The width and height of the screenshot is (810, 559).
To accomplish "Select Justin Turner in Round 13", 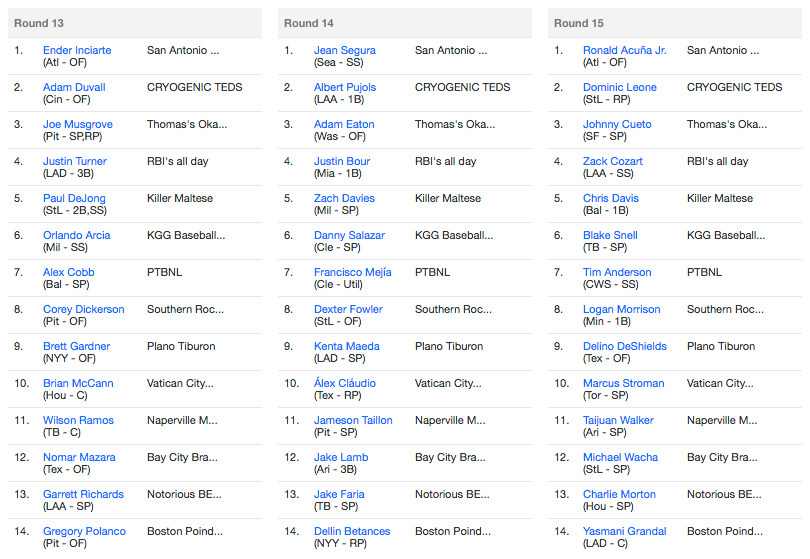I will click(74, 161).
